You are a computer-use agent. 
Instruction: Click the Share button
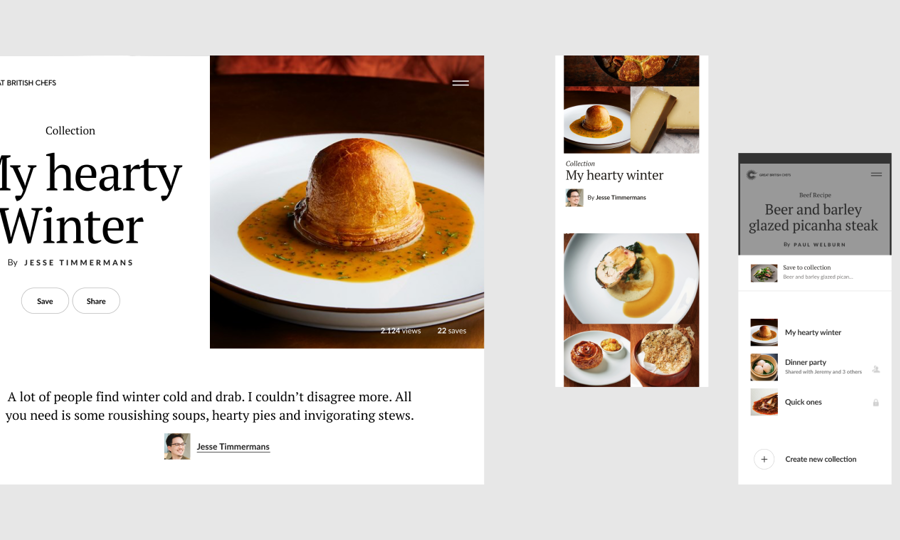point(96,301)
